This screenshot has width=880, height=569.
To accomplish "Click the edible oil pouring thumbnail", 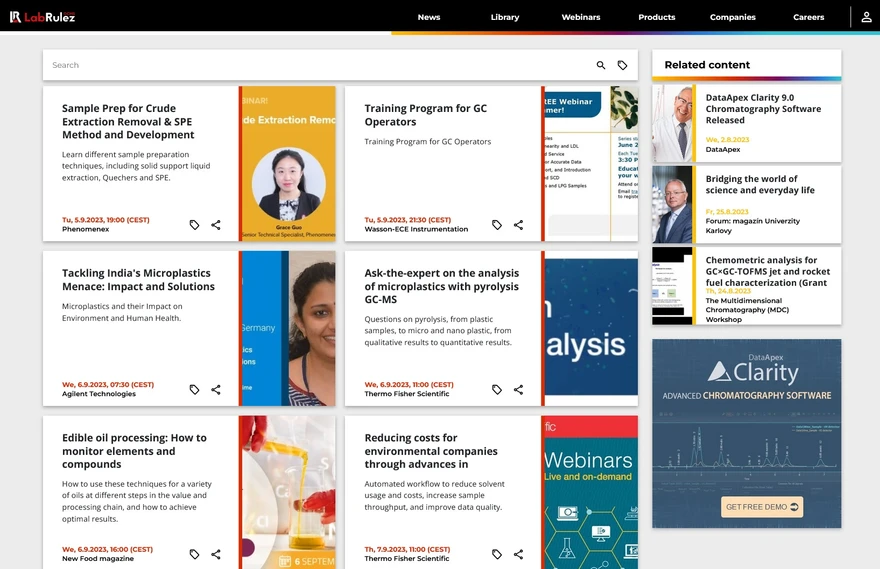I will click(288, 492).
